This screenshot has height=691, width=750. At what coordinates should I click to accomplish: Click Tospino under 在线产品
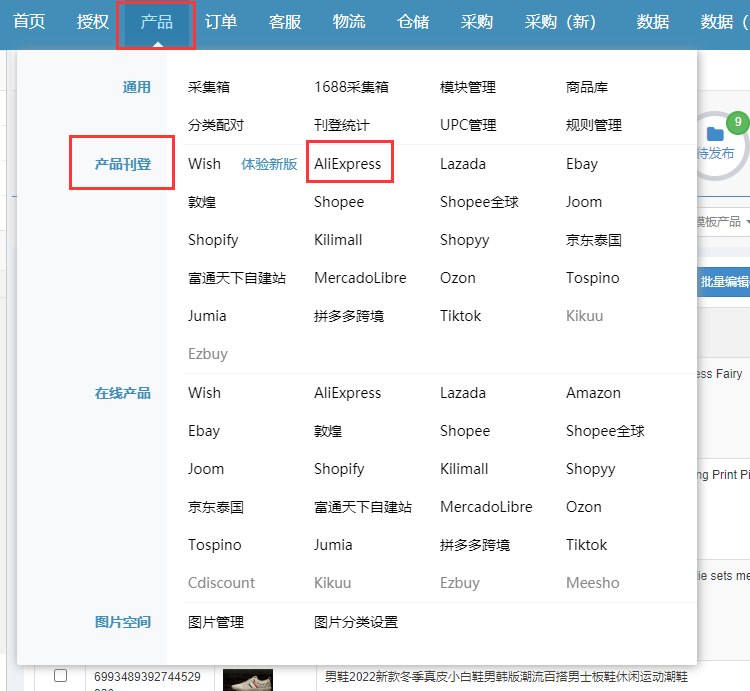point(214,545)
